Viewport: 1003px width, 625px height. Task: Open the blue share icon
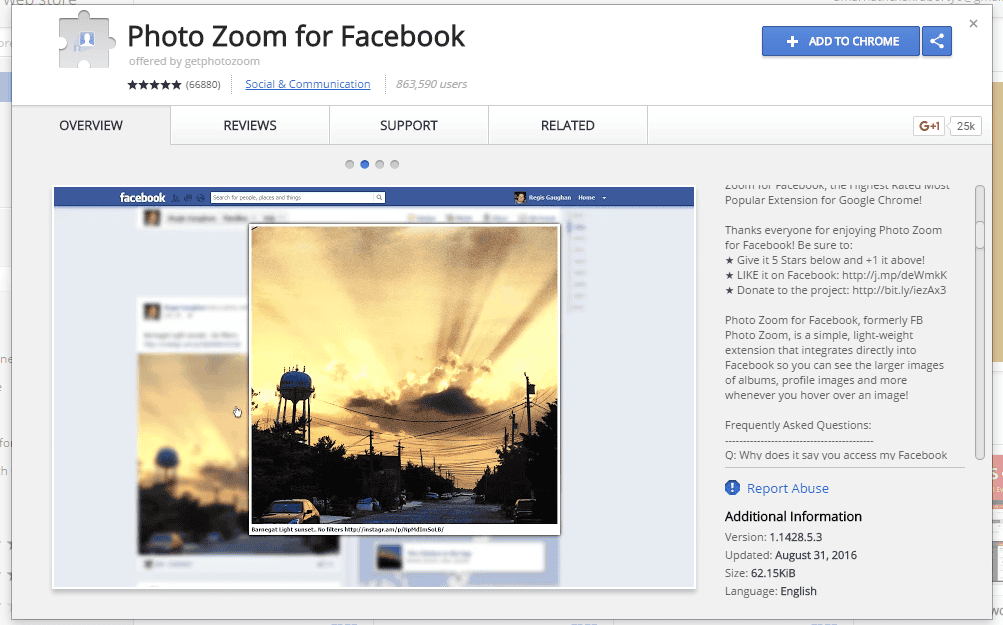coord(937,41)
